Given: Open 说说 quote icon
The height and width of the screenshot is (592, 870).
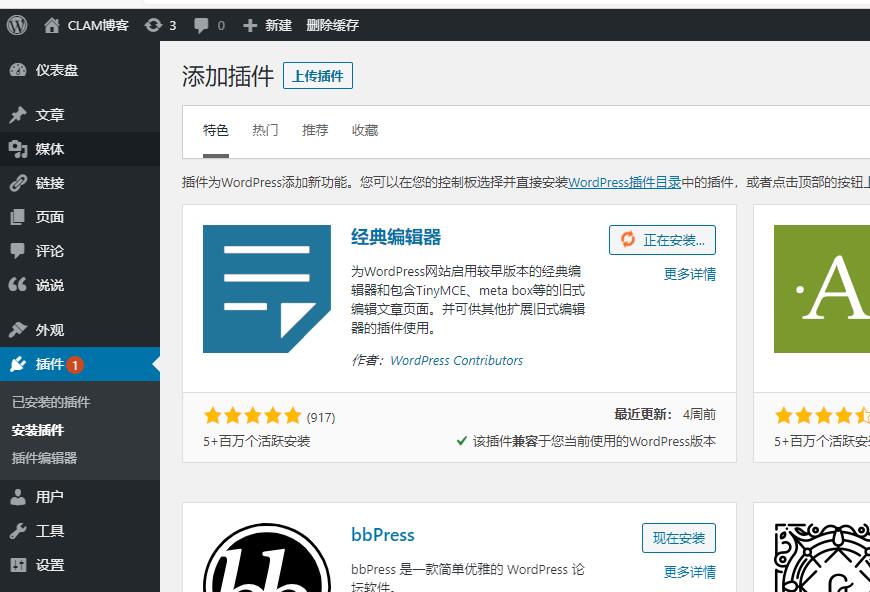Looking at the screenshot, I should (x=18, y=285).
